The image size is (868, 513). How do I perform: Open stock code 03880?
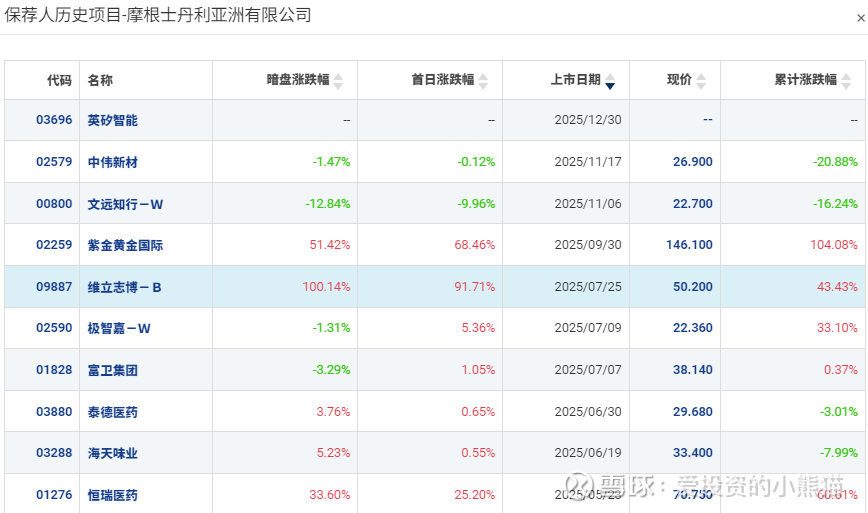54,412
